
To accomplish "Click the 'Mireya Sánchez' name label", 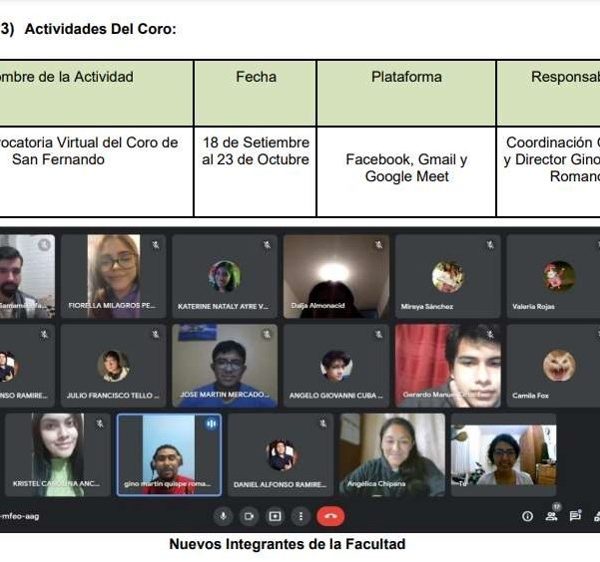I will [427, 306].
